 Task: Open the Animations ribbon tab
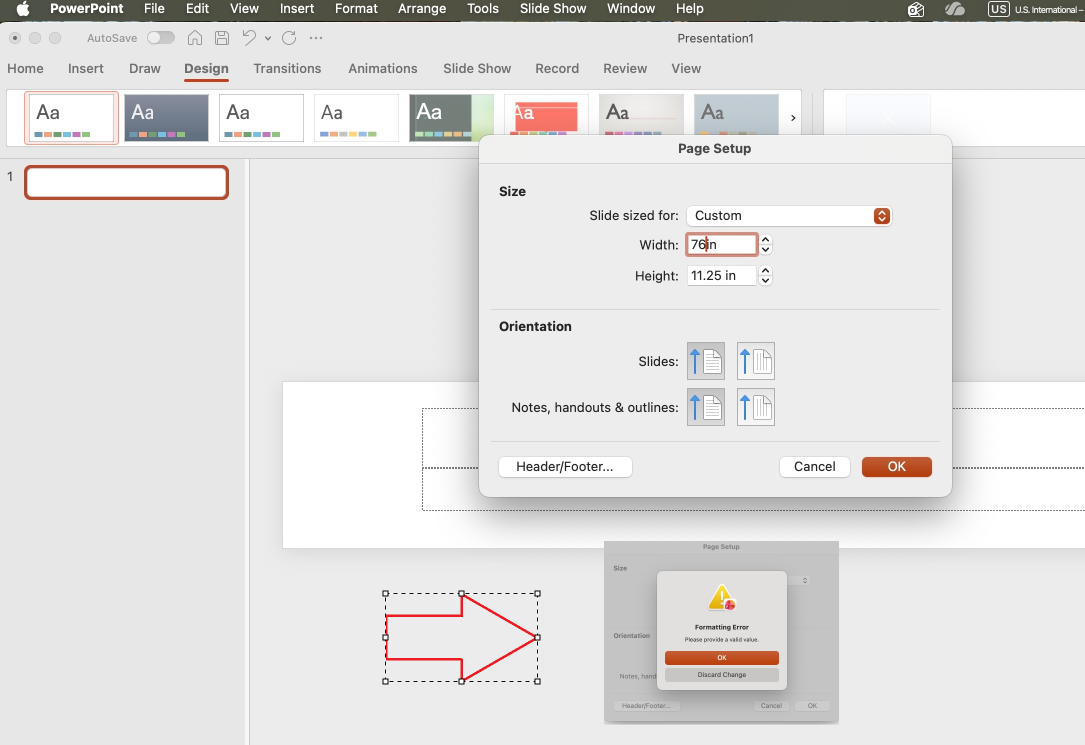click(x=383, y=68)
